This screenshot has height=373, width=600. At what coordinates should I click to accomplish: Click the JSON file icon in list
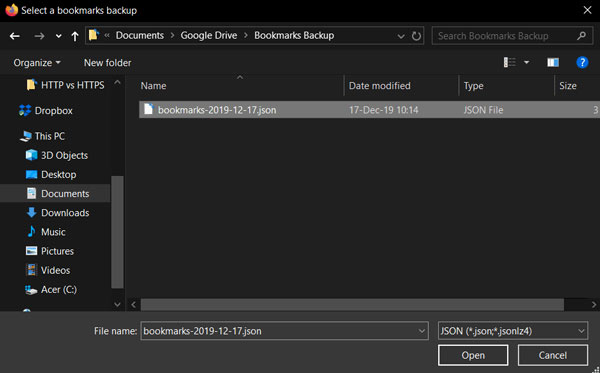[148, 109]
